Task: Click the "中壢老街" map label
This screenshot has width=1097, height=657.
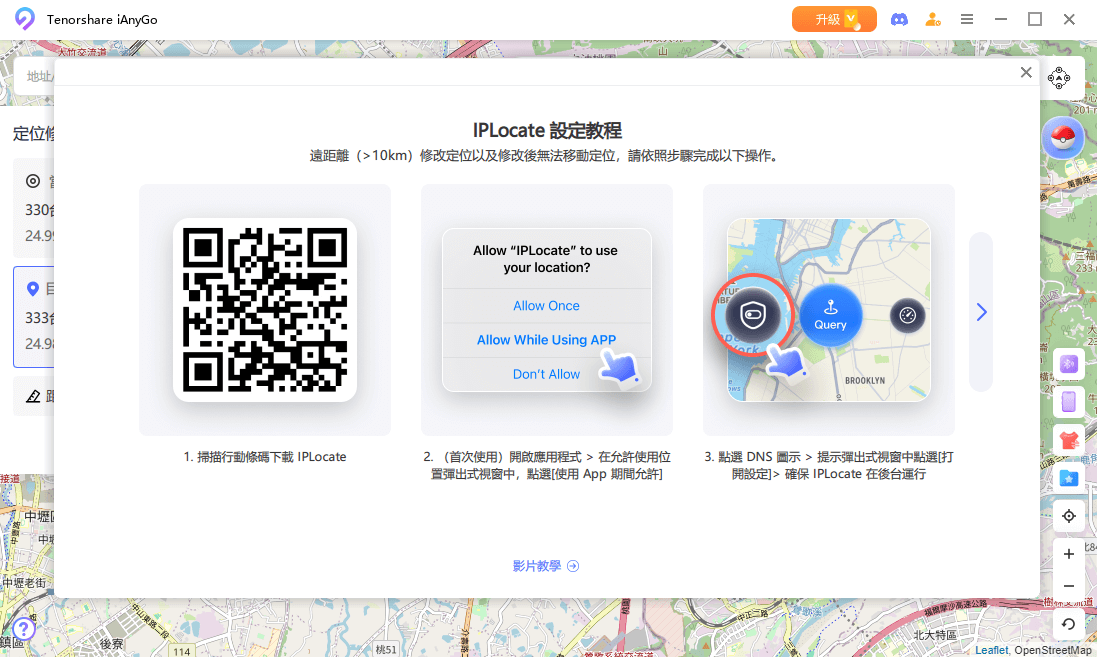Action: (24, 582)
